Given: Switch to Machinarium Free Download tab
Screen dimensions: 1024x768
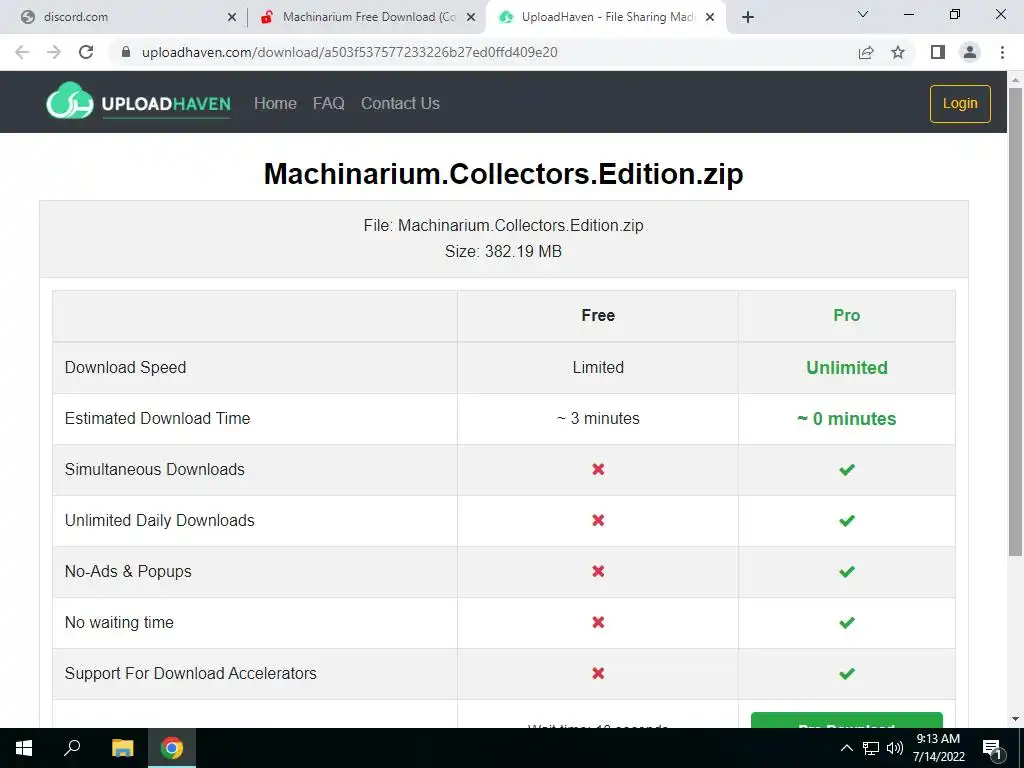Looking at the screenshot, I should point(366,17).
